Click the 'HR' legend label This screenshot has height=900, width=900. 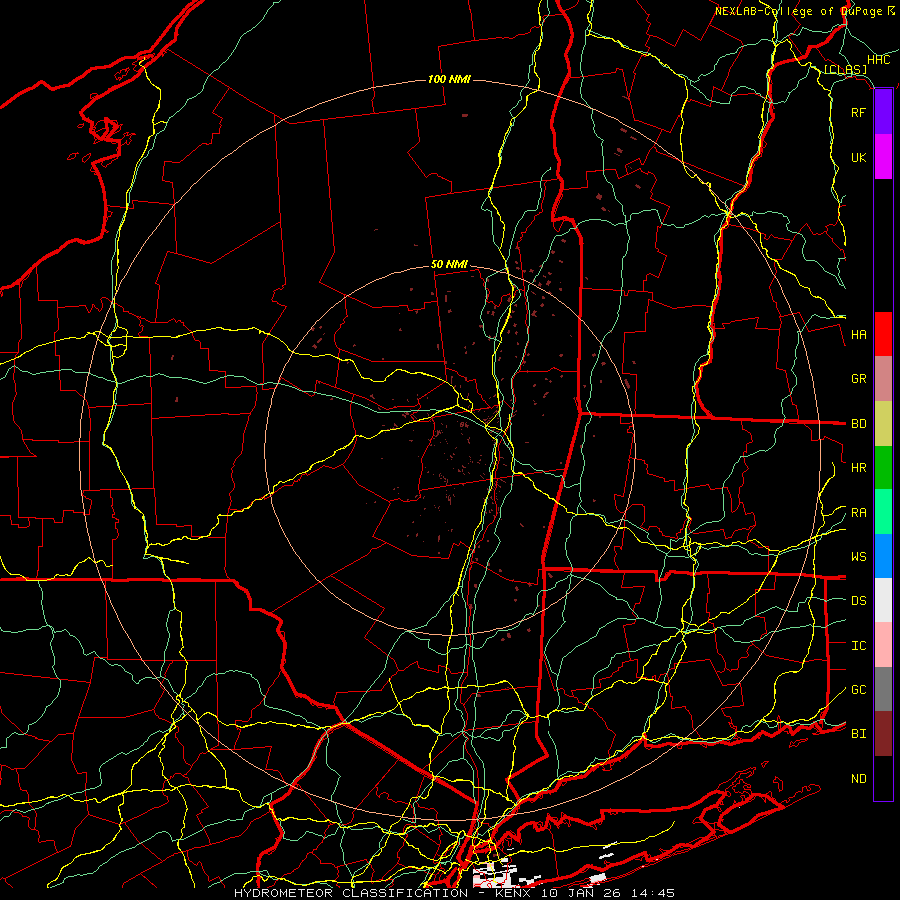(858, 468)
